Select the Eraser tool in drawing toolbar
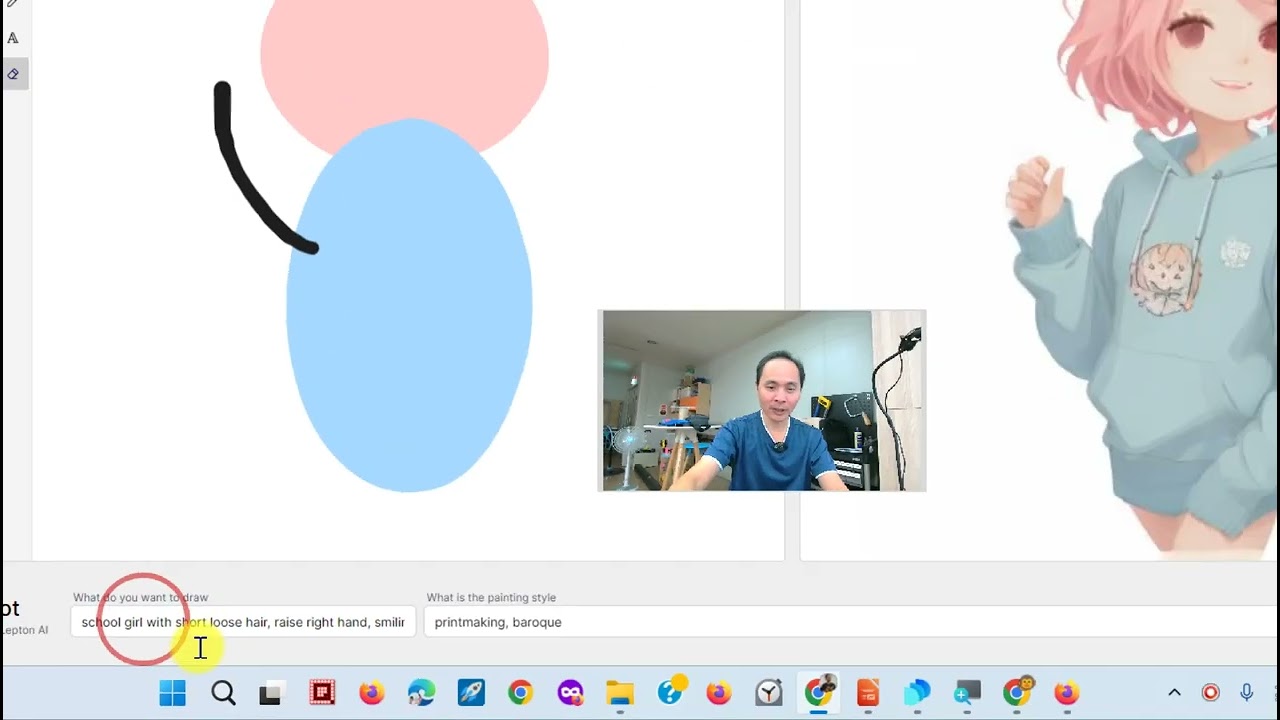This screenshot has width=1280, height=720. 13,74
